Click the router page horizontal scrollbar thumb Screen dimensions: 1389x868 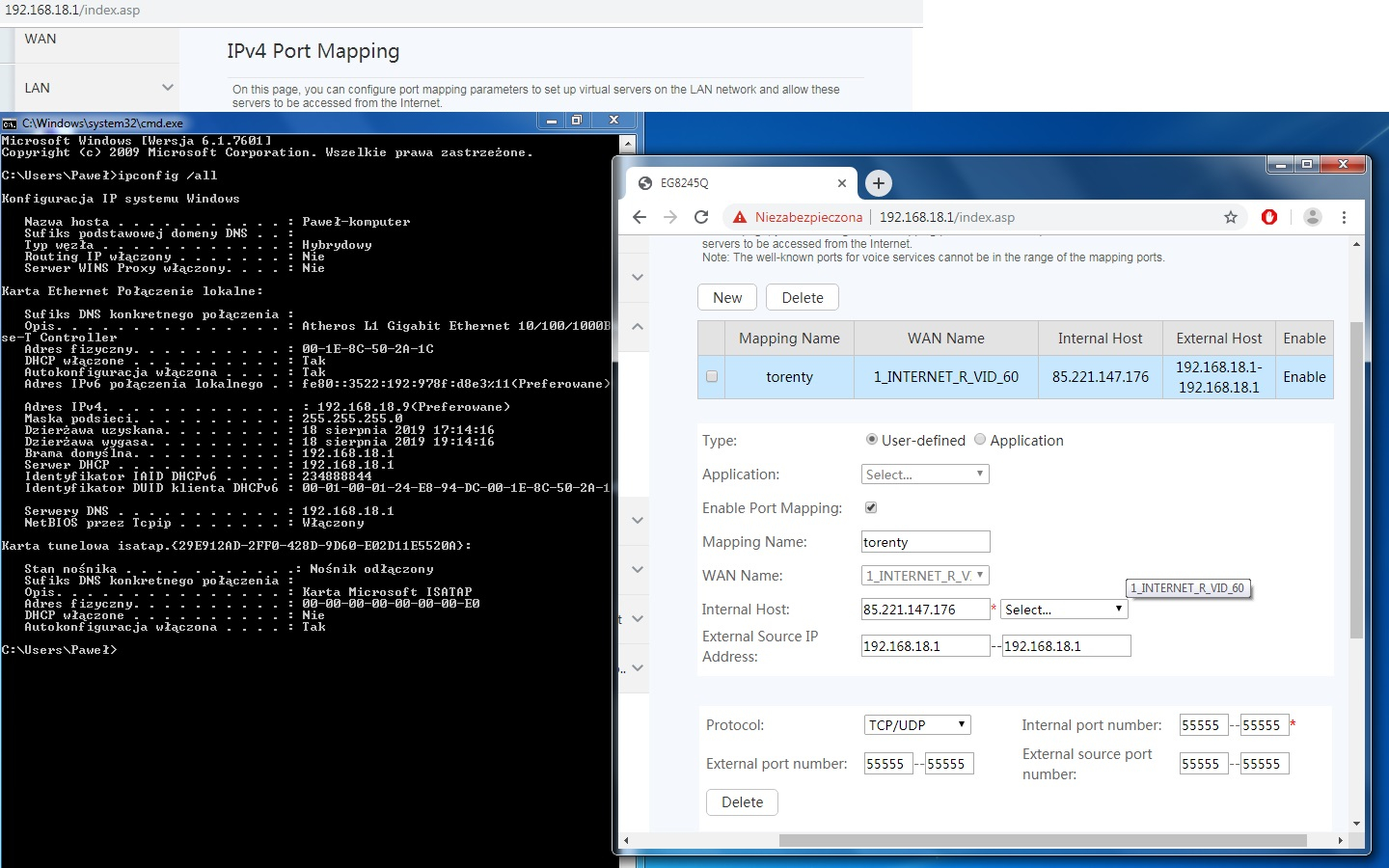click(x=1043, y=840)
